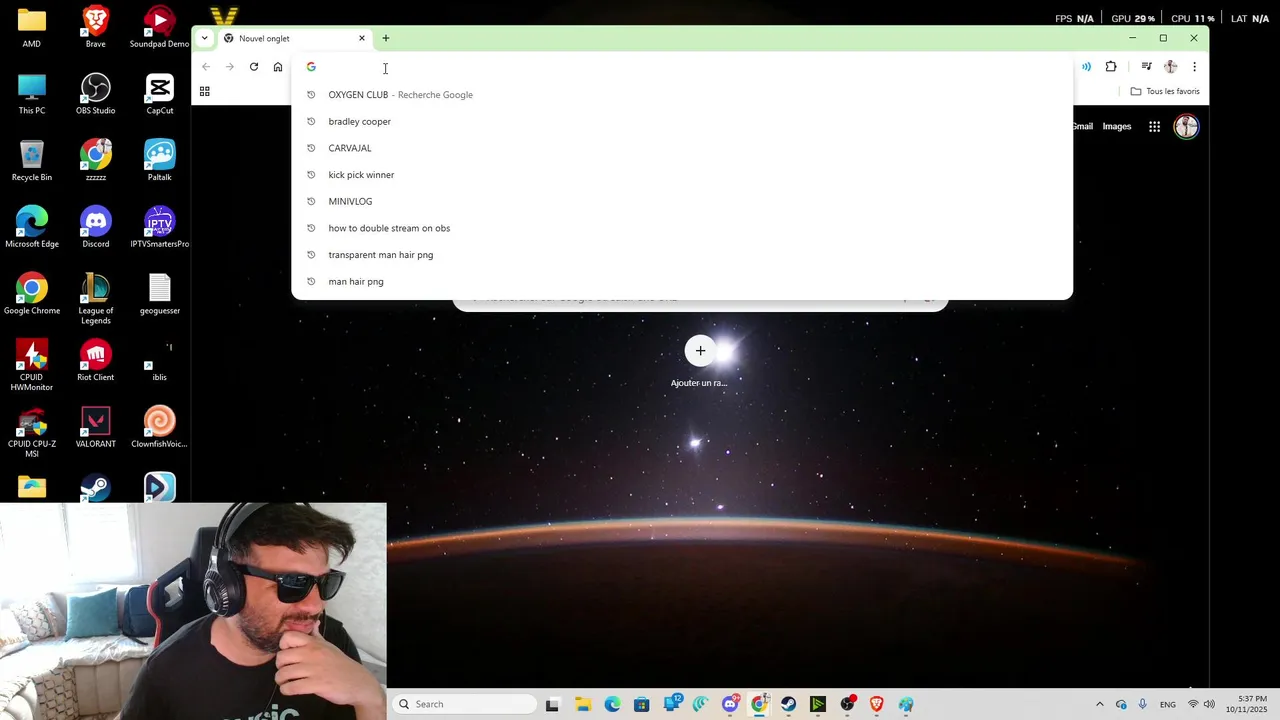The image size is (1280, 720).
Task: Launch Discord from desktop
Action: (x=95, y=228)
